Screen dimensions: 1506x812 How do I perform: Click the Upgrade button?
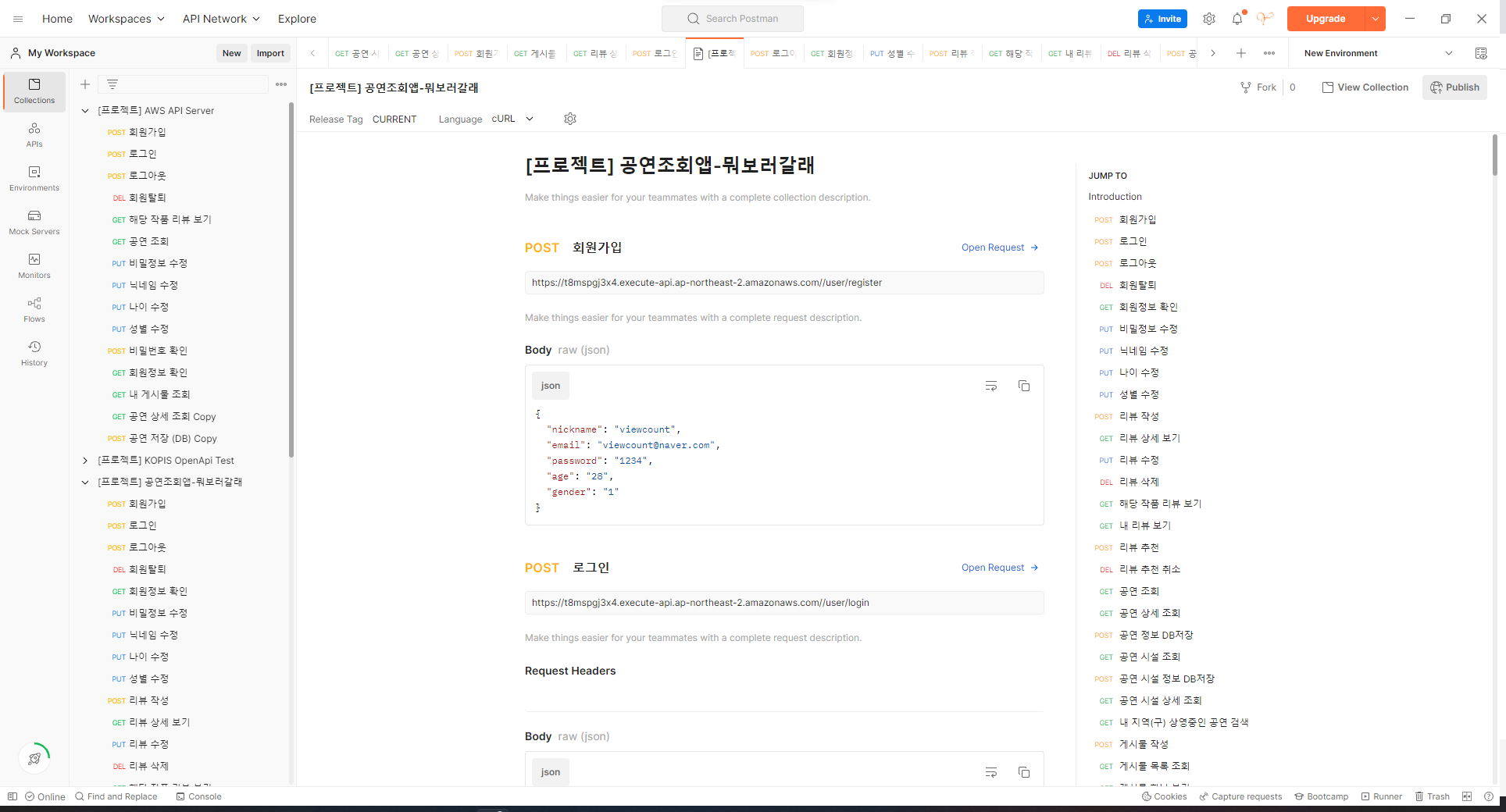pos(1326,19)
